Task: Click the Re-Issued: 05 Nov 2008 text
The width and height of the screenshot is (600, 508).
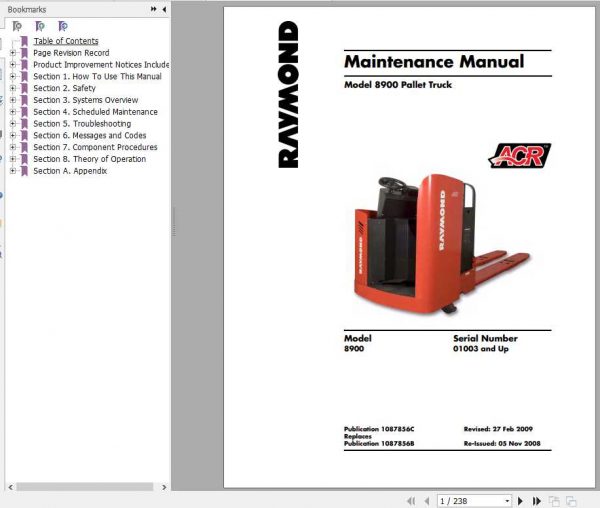Action: point(502,443)
